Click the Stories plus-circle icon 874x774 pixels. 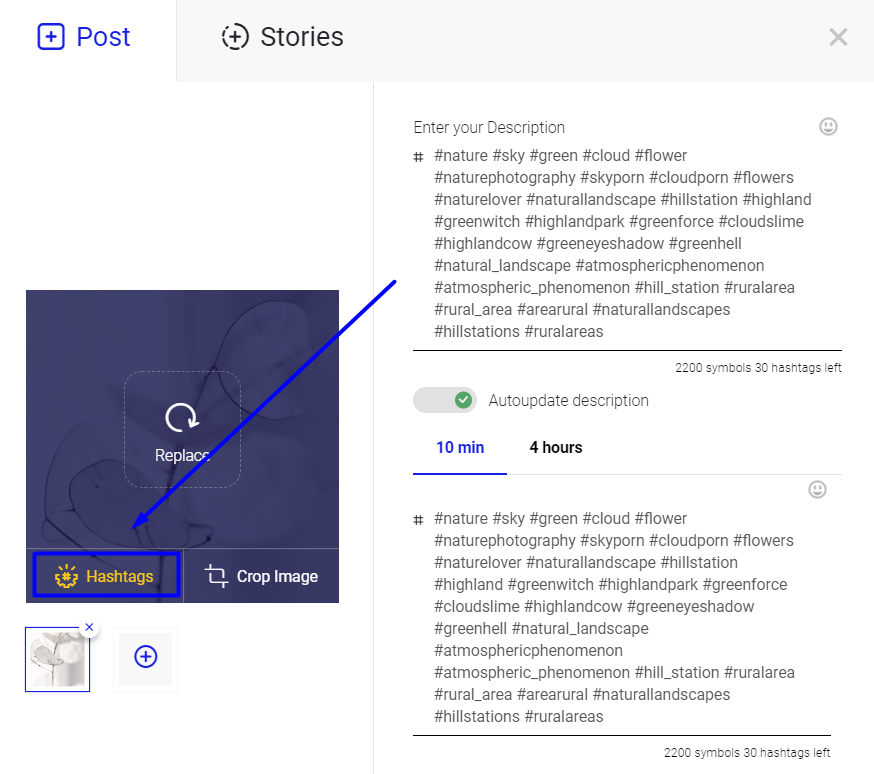tap(234, 37)
